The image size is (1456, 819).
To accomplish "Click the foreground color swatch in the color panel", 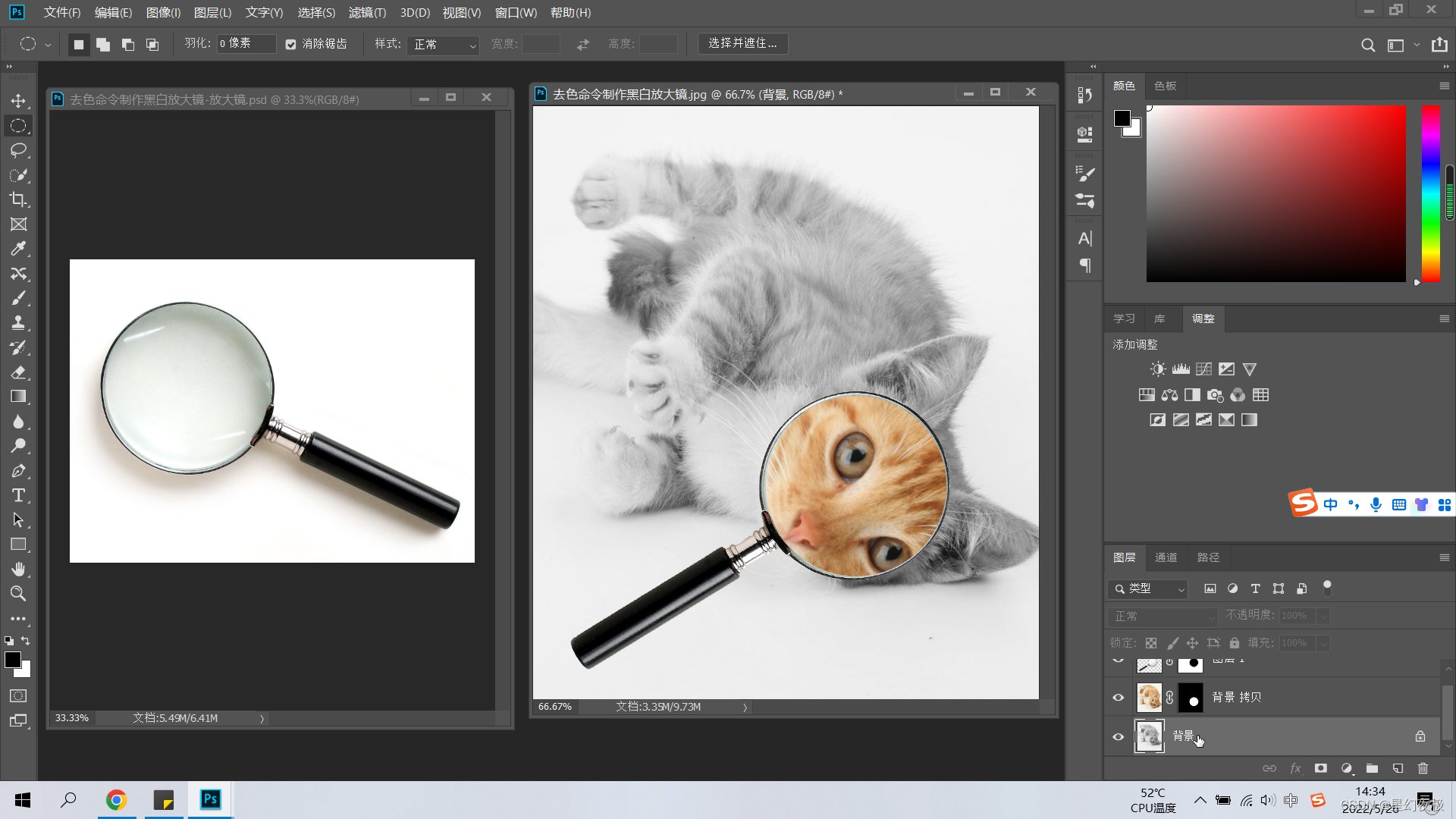I will (1122, 118).
